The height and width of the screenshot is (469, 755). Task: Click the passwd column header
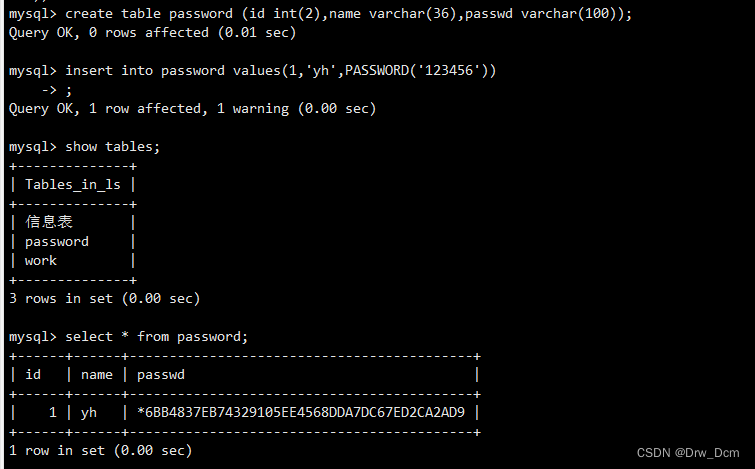(161, 375)
